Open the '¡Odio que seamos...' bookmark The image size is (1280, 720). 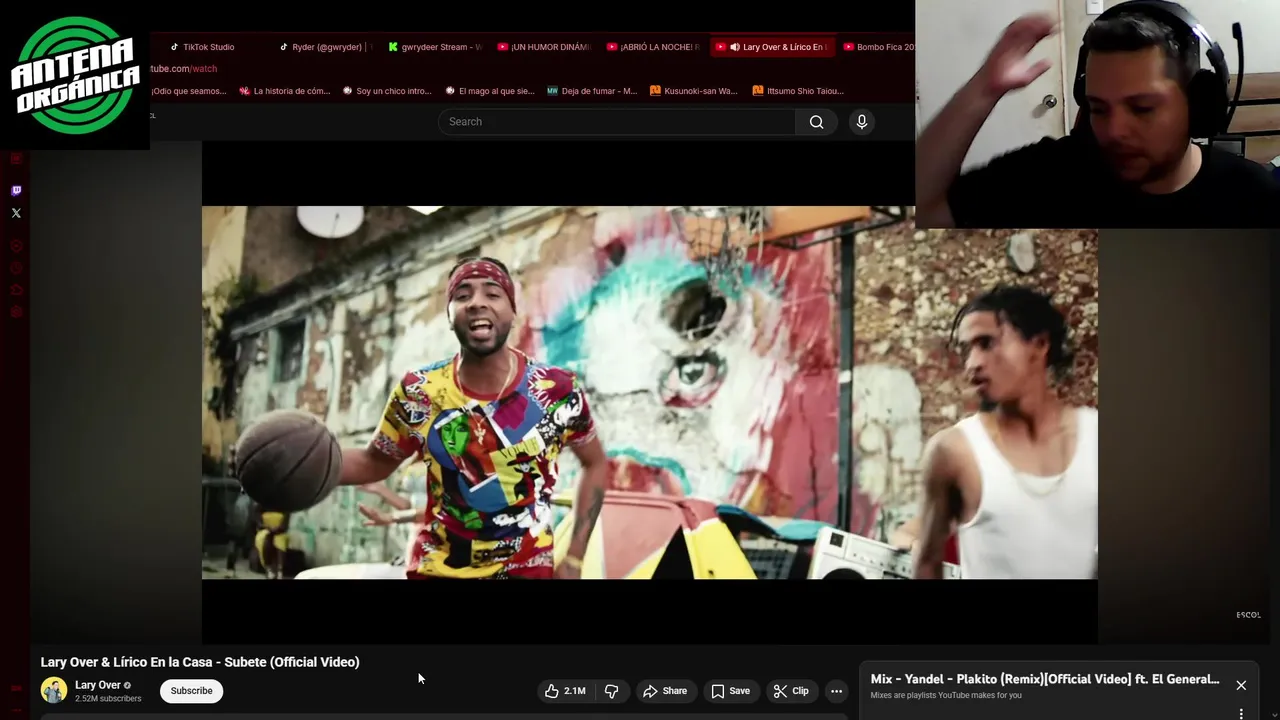click(188, 91)
